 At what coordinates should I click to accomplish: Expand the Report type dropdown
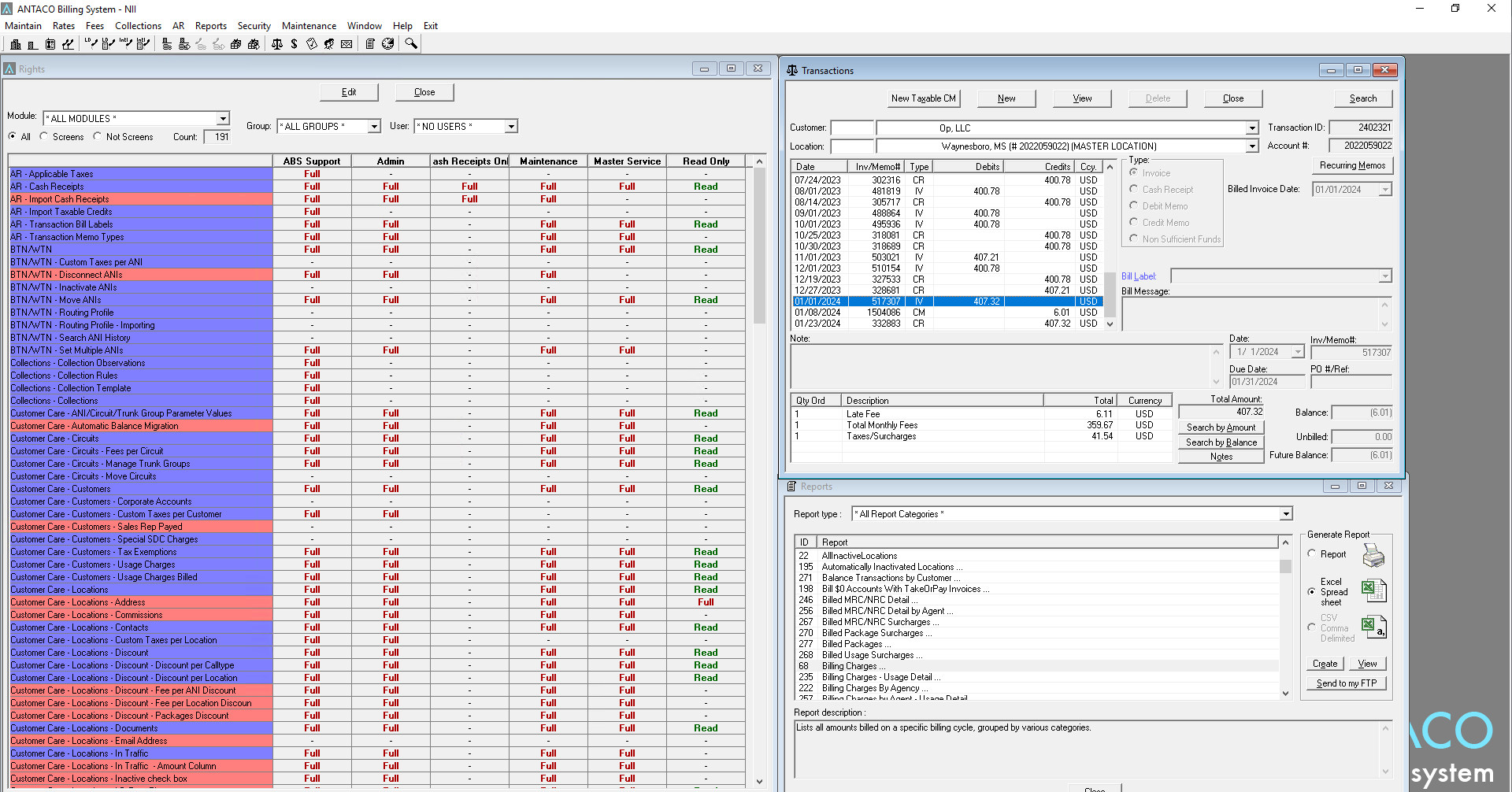(x=1286, y=514)
